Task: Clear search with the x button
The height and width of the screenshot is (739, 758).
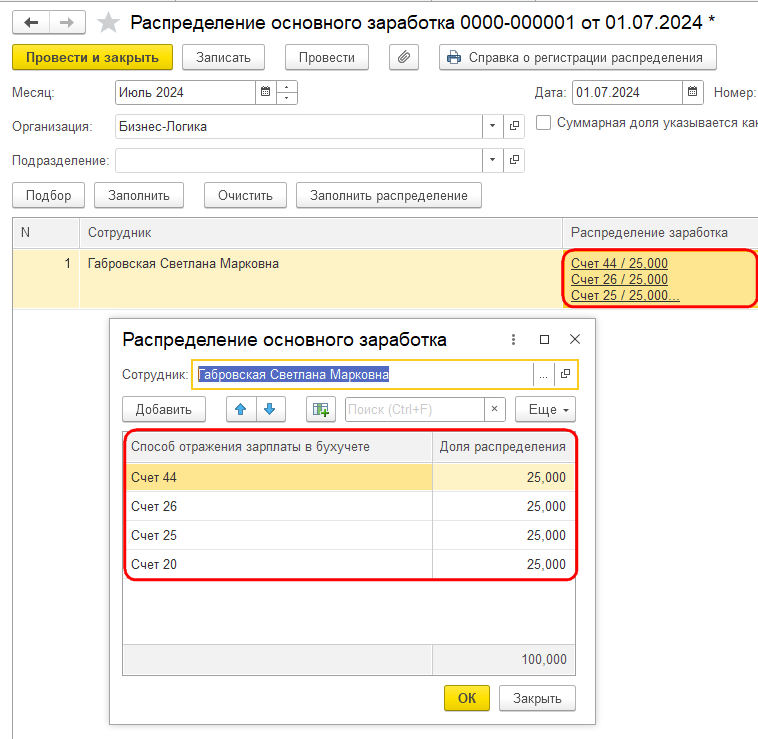Action: click(x=495, y=409)
